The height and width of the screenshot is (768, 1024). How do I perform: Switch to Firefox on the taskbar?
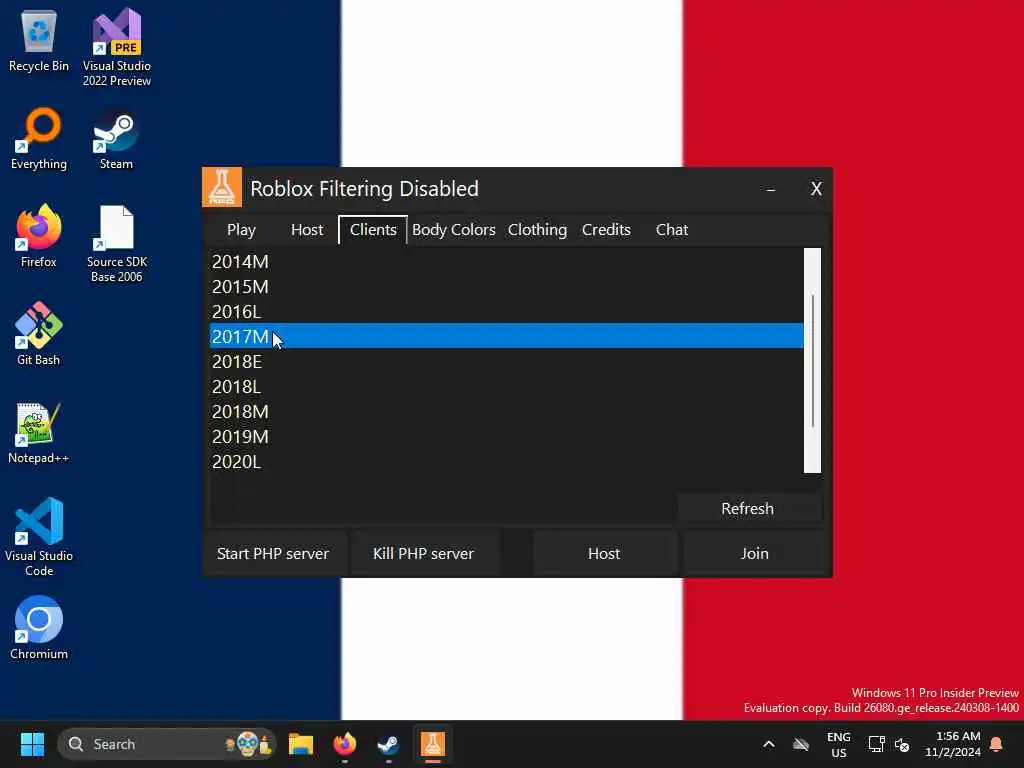point(345,744)
